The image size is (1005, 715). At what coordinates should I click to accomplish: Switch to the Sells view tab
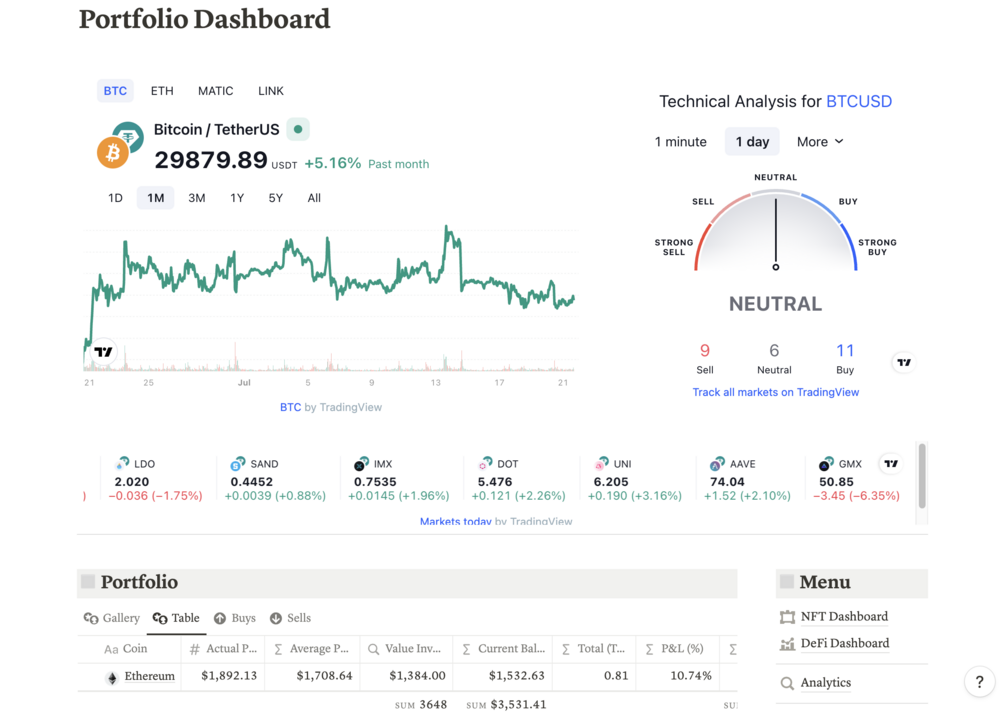point(290,618)
